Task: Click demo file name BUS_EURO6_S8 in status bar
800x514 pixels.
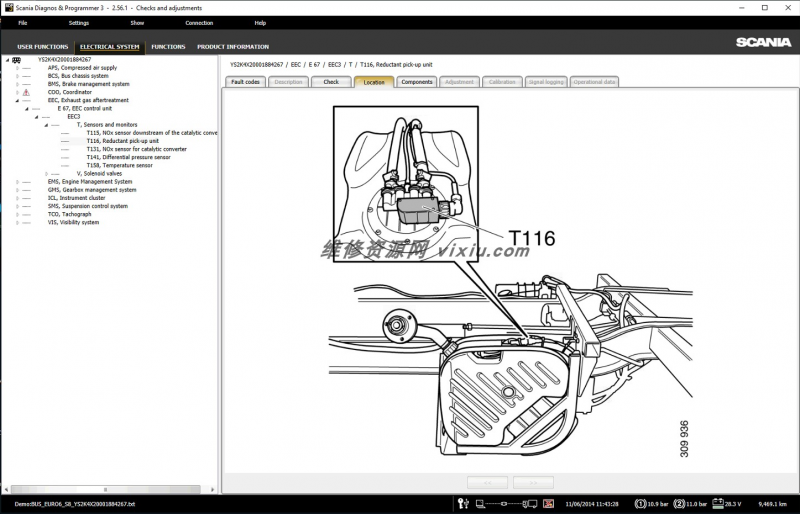Action: (x=74, y=504)
